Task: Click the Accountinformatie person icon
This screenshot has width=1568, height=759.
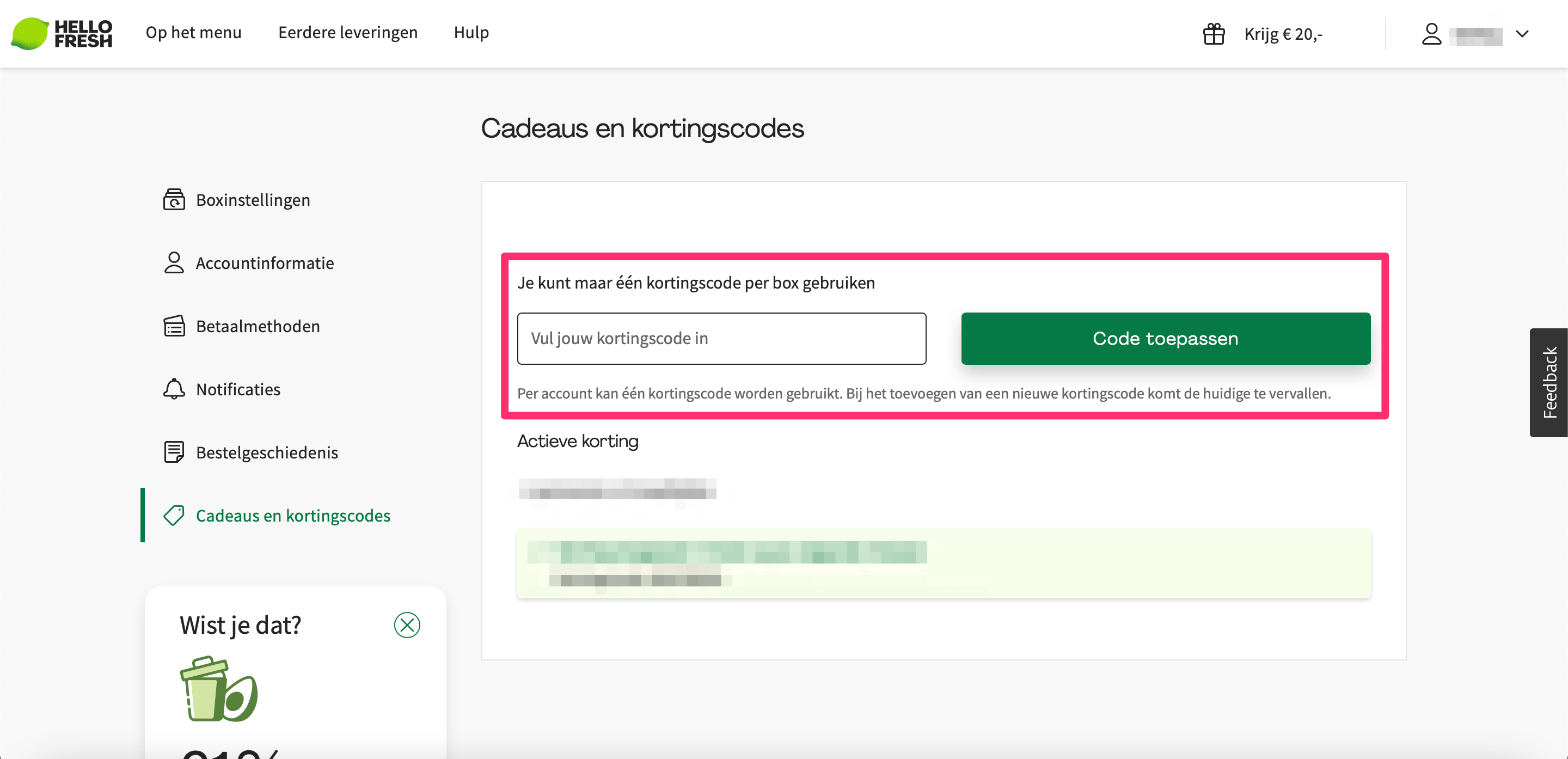Action: point(174,263)
